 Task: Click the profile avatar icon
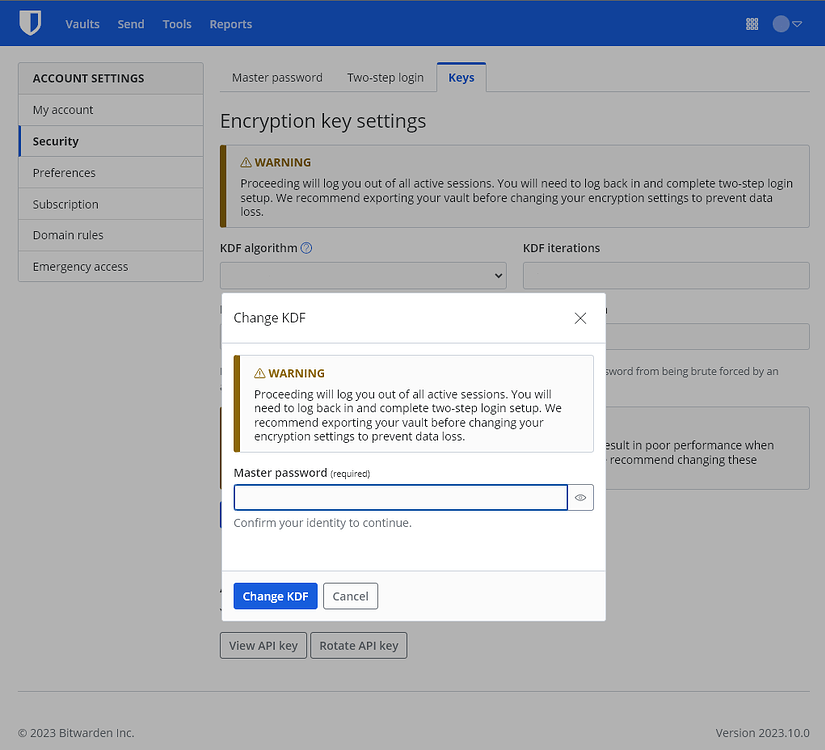click(x=778, y=23)
